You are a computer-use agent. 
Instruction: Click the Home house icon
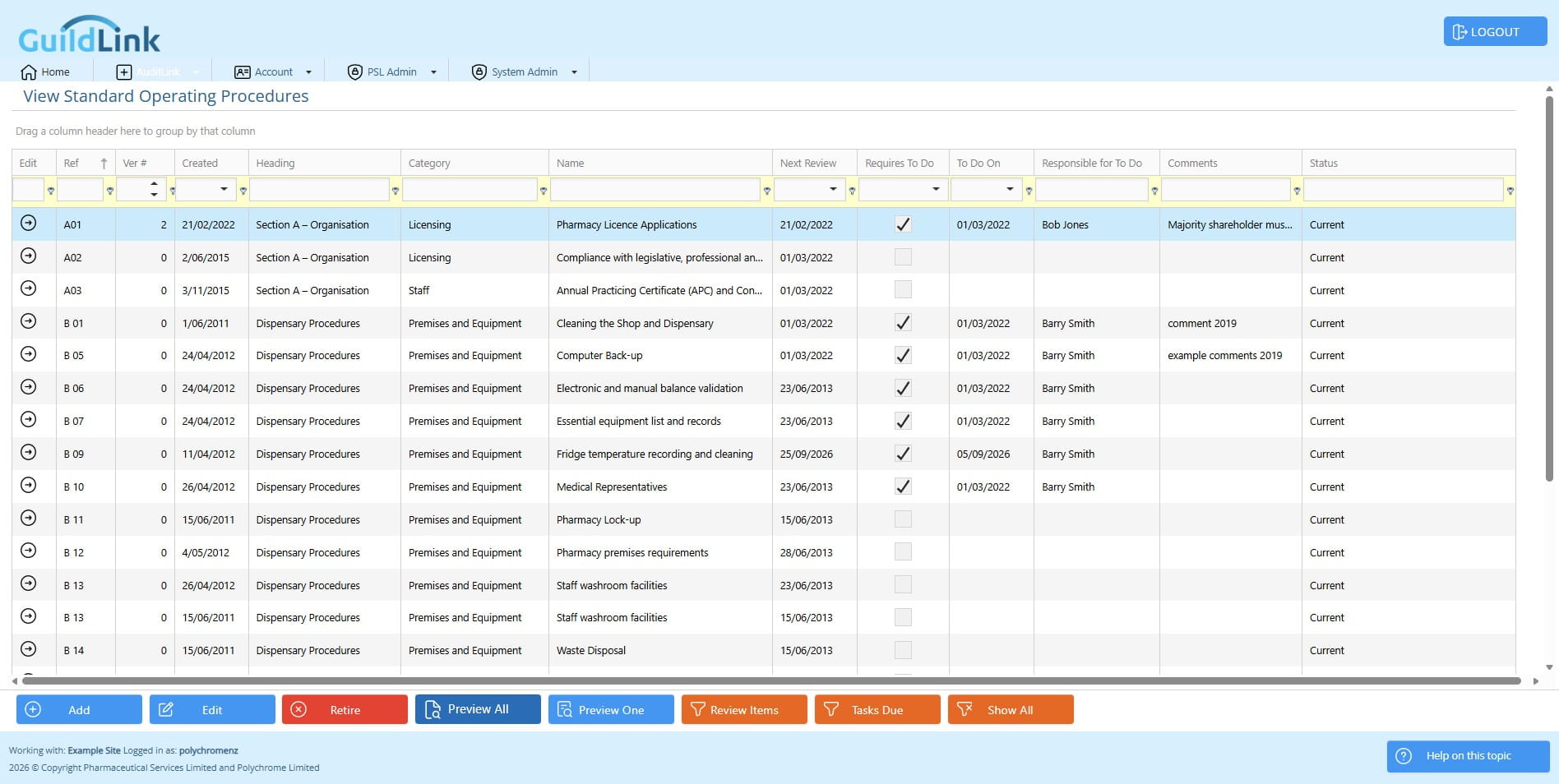29,72
